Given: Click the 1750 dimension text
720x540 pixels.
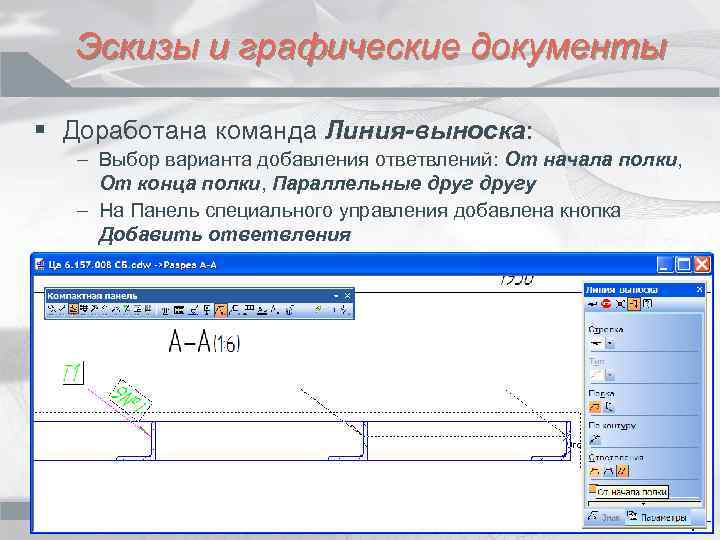Looking at the screenshot, I should [517, 280].
